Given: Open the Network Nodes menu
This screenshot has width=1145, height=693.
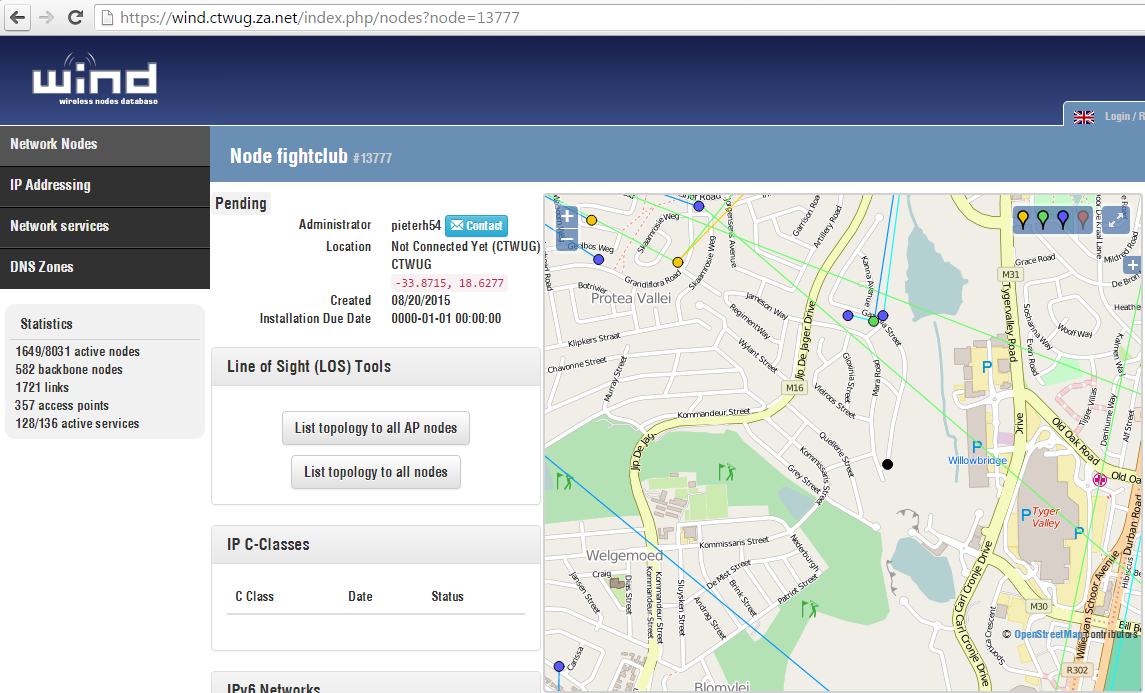Looking at the screenshot, I should pos(105,144).
